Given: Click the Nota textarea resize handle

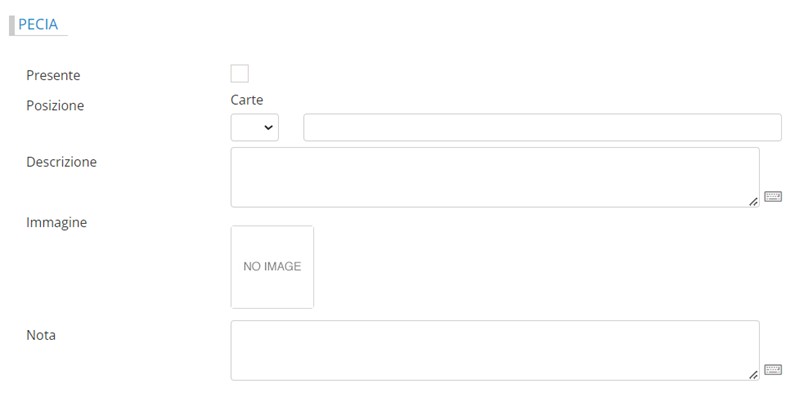Looking at the screenshot, I should click(x=753, y=374).
